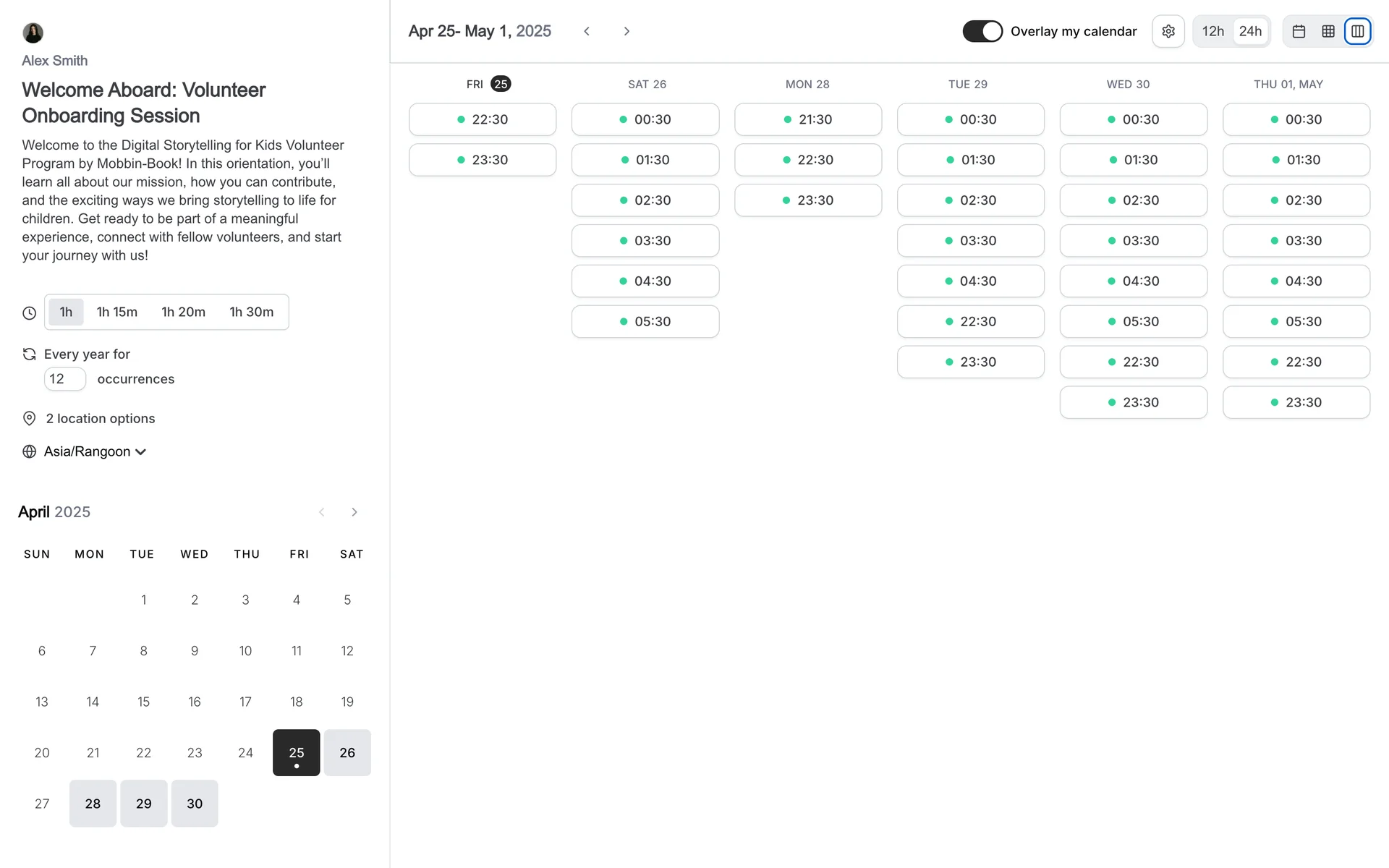
Task: Switch time format to 24h
Action: [1250, 31]
